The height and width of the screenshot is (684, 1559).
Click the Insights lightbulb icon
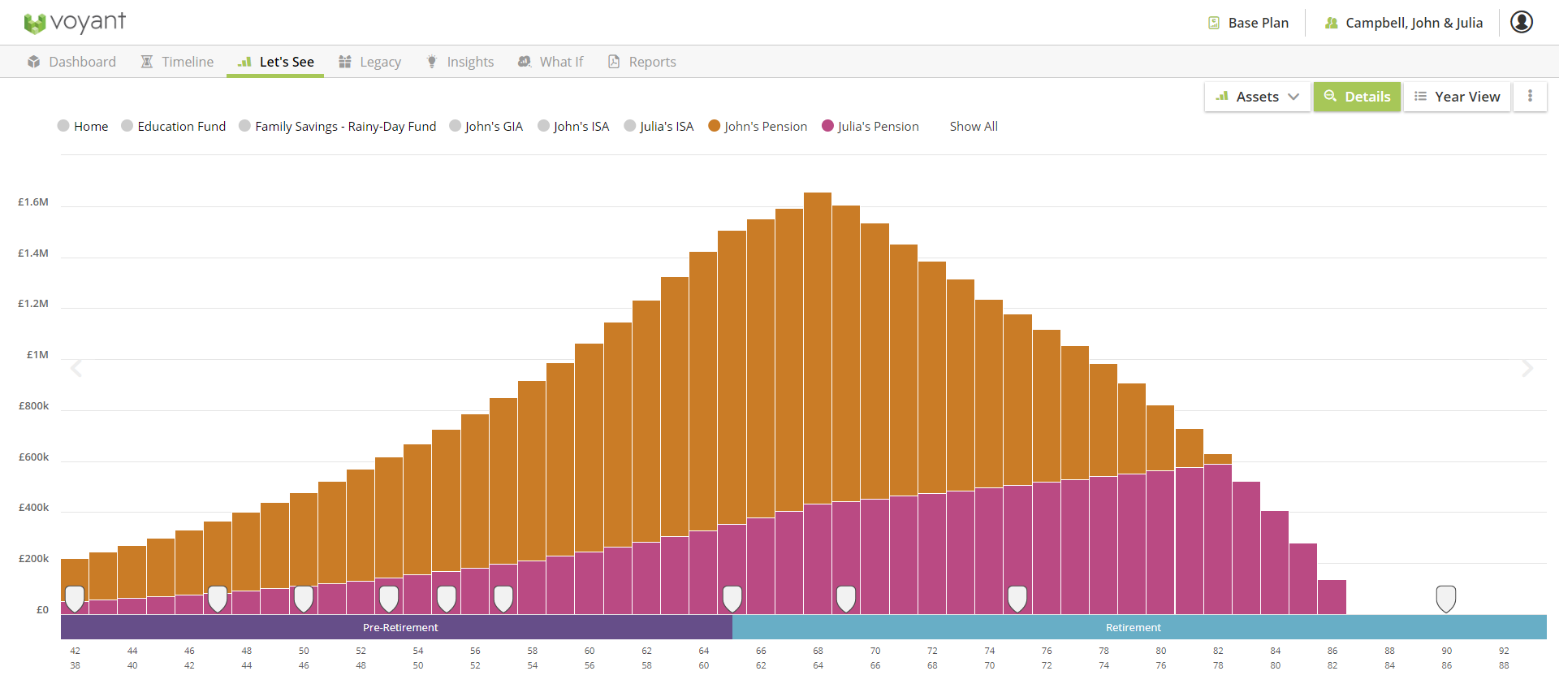(x=432, y=62)
